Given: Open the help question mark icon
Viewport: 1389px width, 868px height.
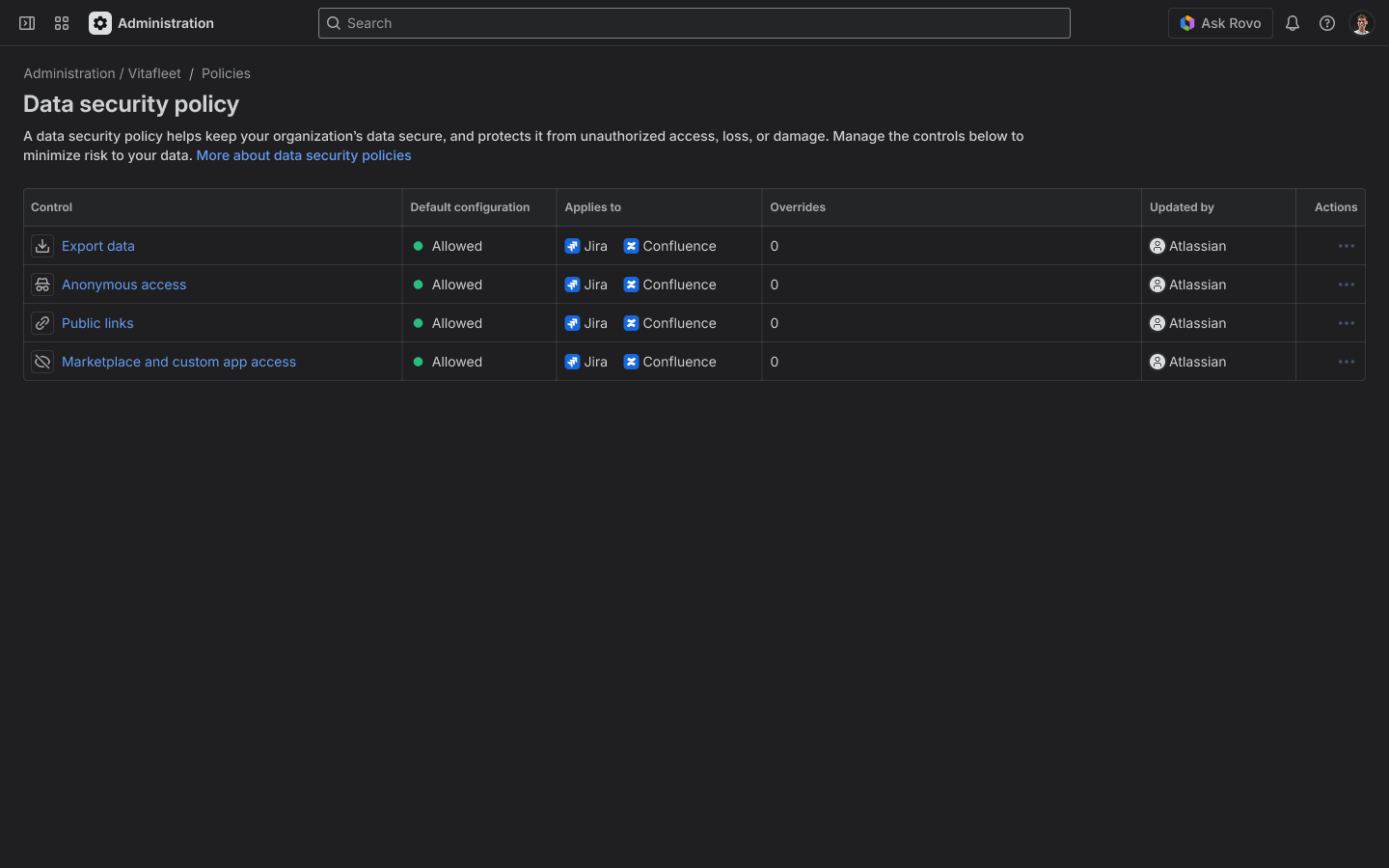Looking at the screenshot, I should click(x=1327, y=23).
